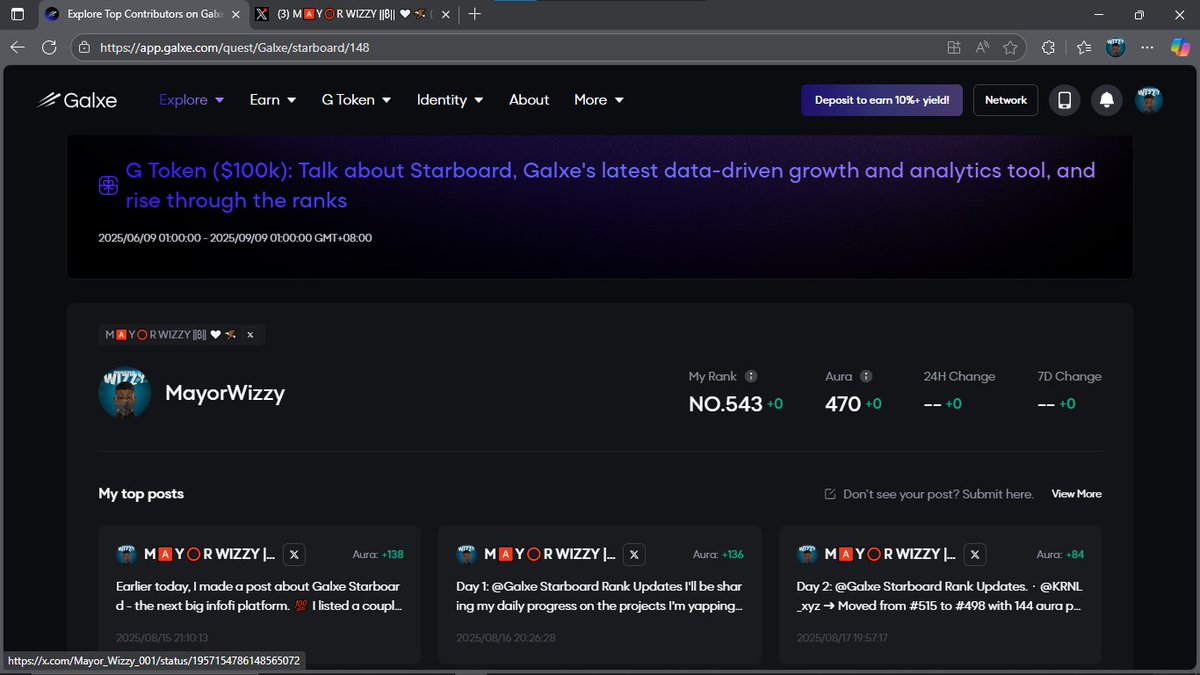Viewport: 1200px width, 675px height.
Task: Open X icon on the Aura +138 post
Action: pyautogui.click(x=294, y=554)
